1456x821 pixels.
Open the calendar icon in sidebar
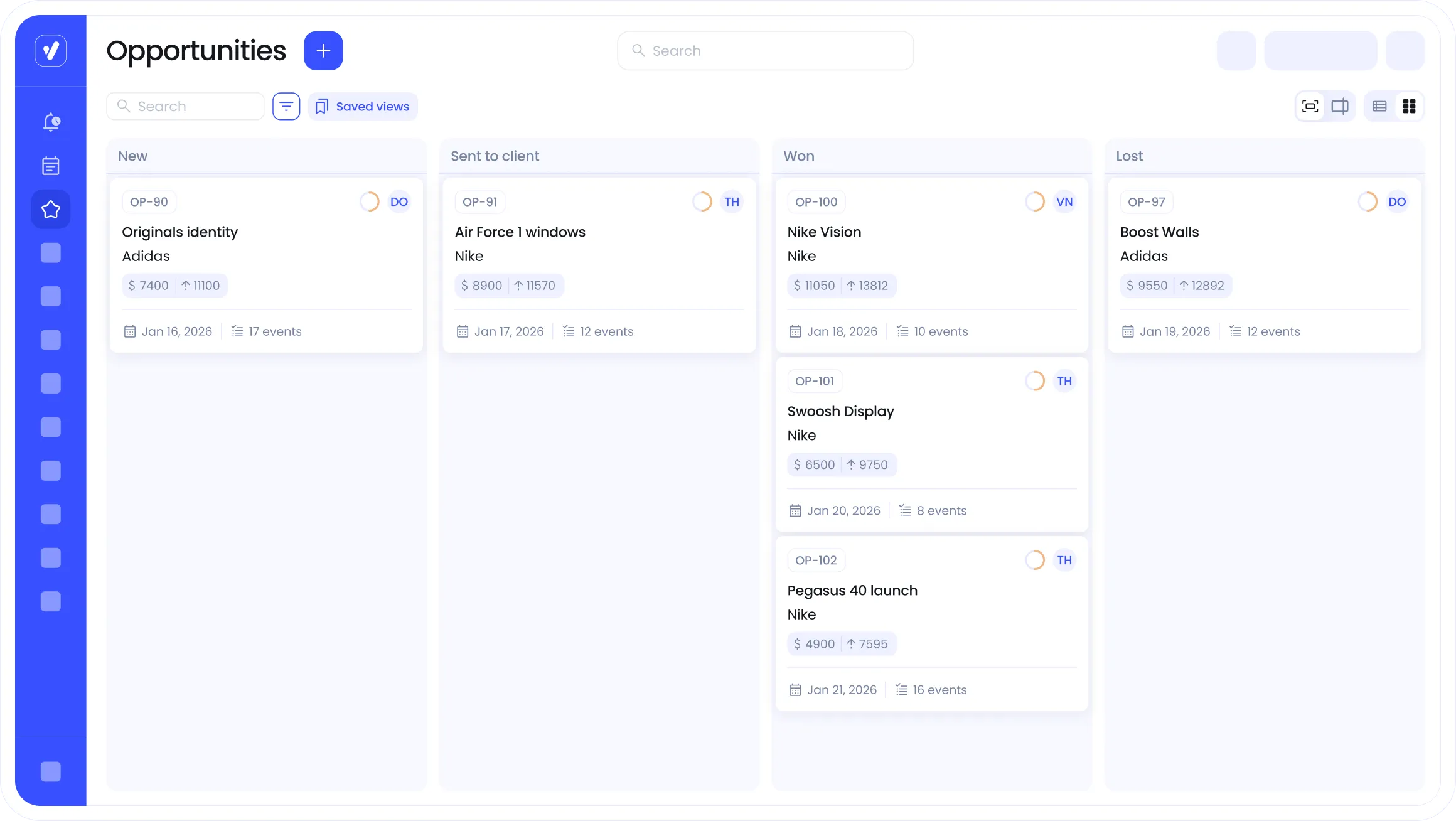tap(51, 166)
